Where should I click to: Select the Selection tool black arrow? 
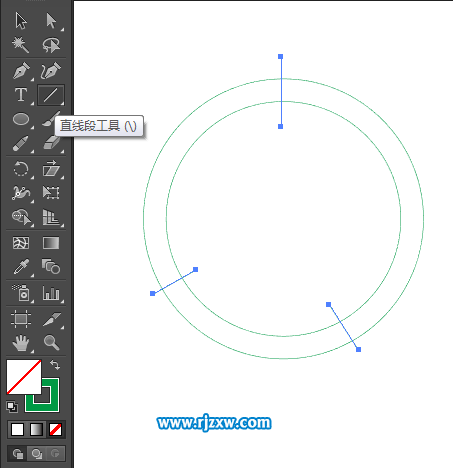pos(21,21)
